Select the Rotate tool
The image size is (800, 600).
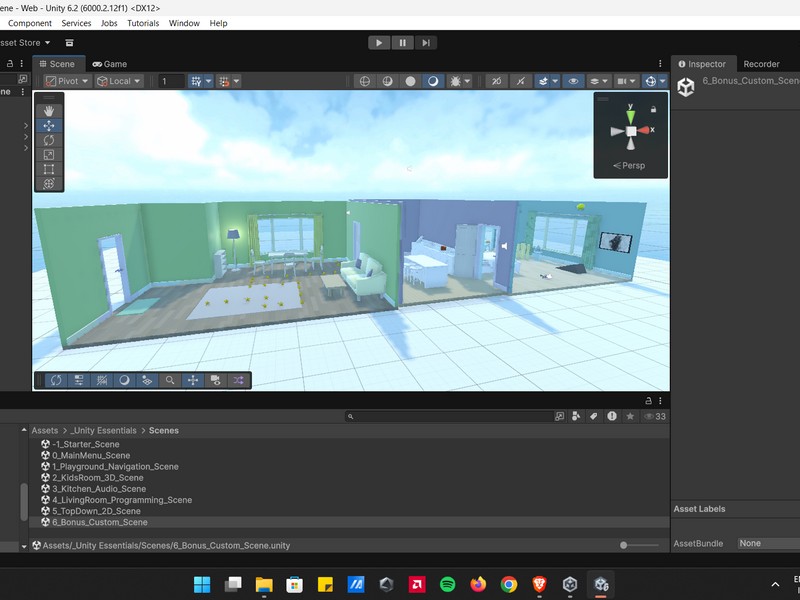[x=49, y=140]
